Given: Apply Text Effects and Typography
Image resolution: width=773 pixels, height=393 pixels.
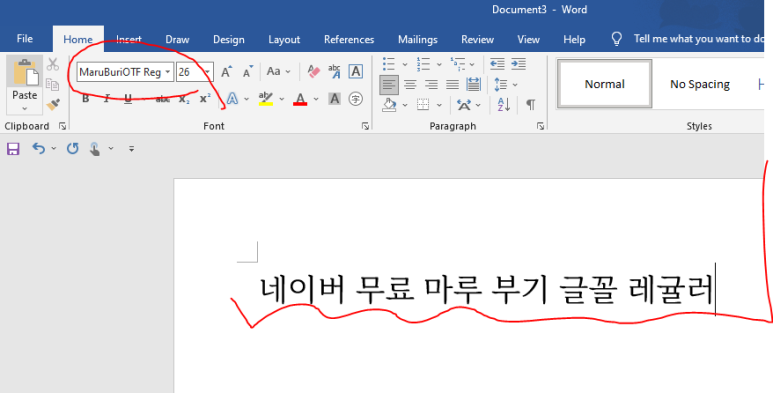Looking at the screenshot, I should click(233, 99).
